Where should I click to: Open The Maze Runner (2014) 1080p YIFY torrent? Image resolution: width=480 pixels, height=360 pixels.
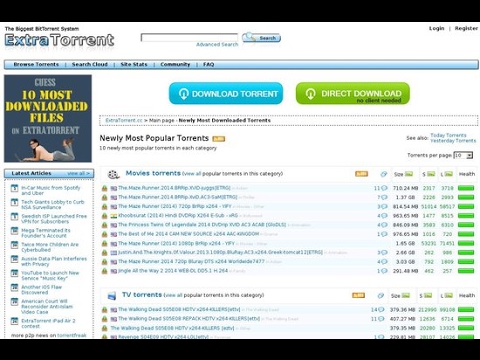176,243
